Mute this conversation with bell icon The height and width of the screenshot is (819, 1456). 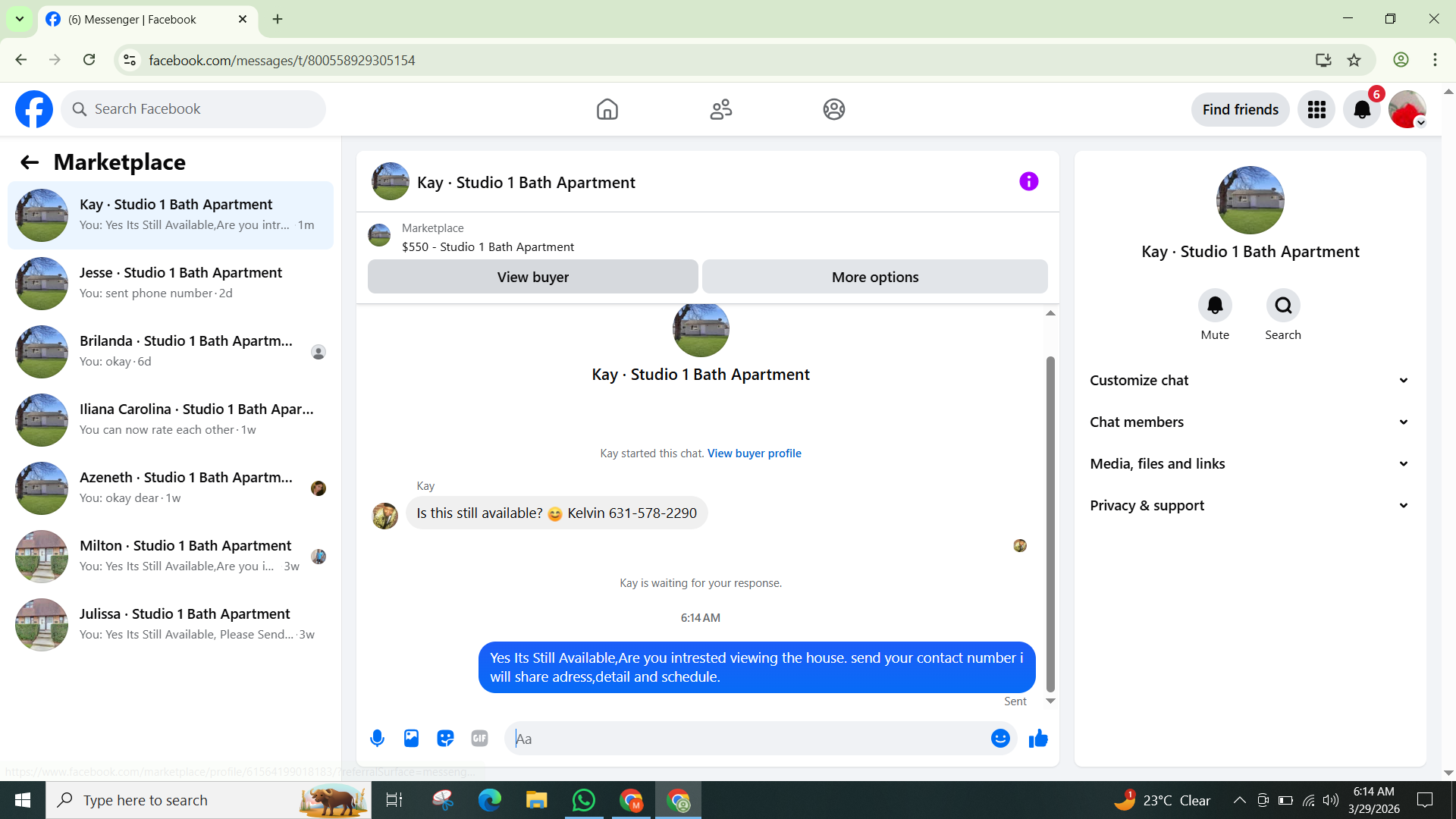[1215, 306]
